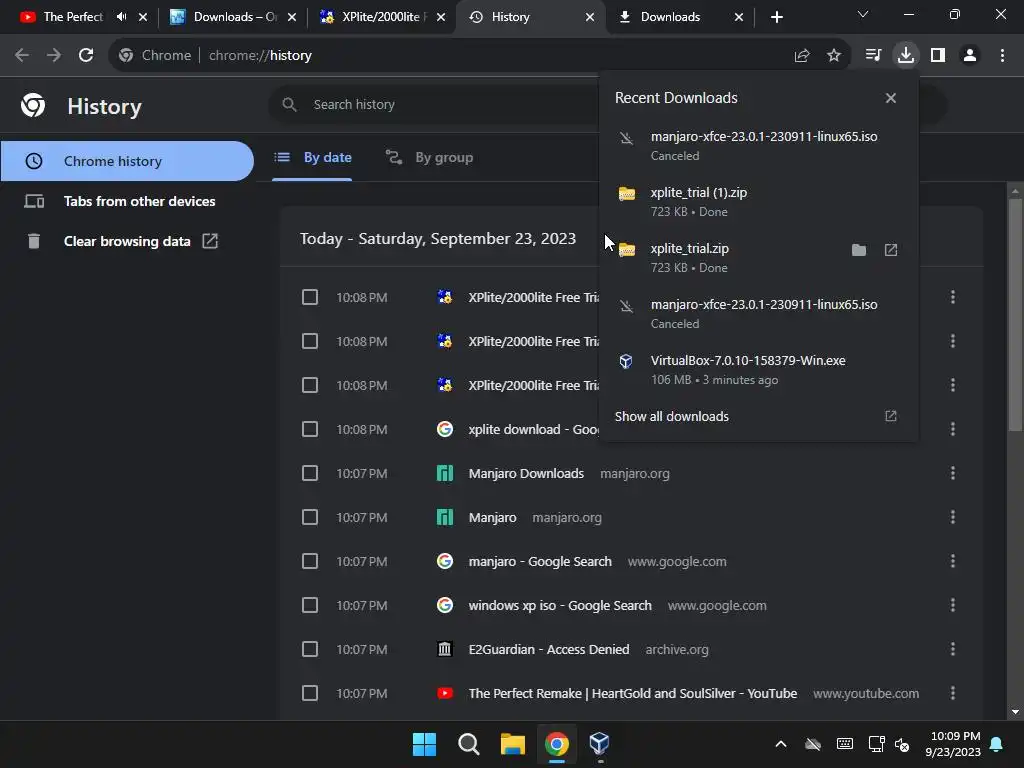
Task: Open Chrome's three-dot menu
Action: 1002,56
